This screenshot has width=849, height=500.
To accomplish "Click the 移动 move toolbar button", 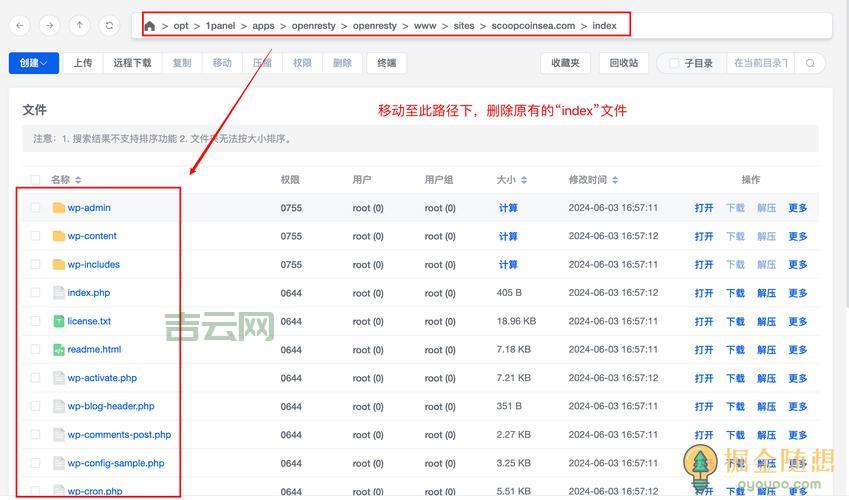I will tap(222, 63).
